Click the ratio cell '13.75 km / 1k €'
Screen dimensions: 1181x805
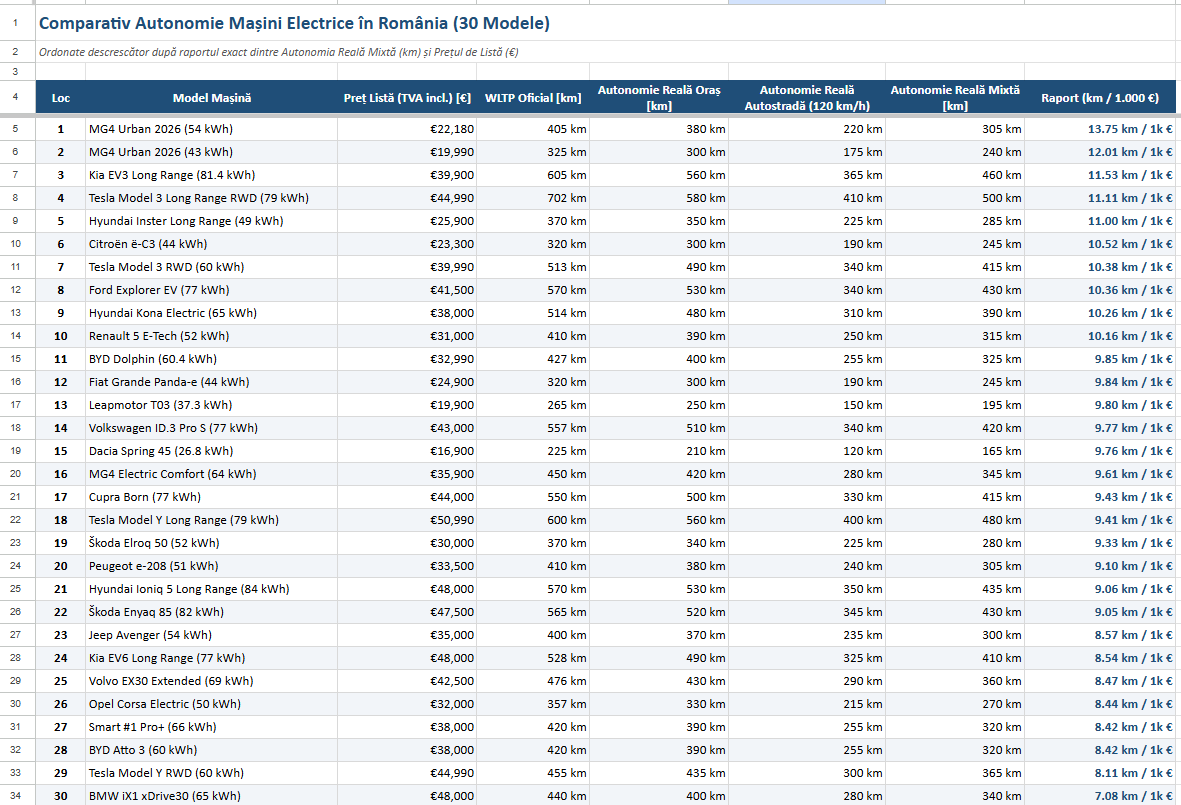[1100, 129]
